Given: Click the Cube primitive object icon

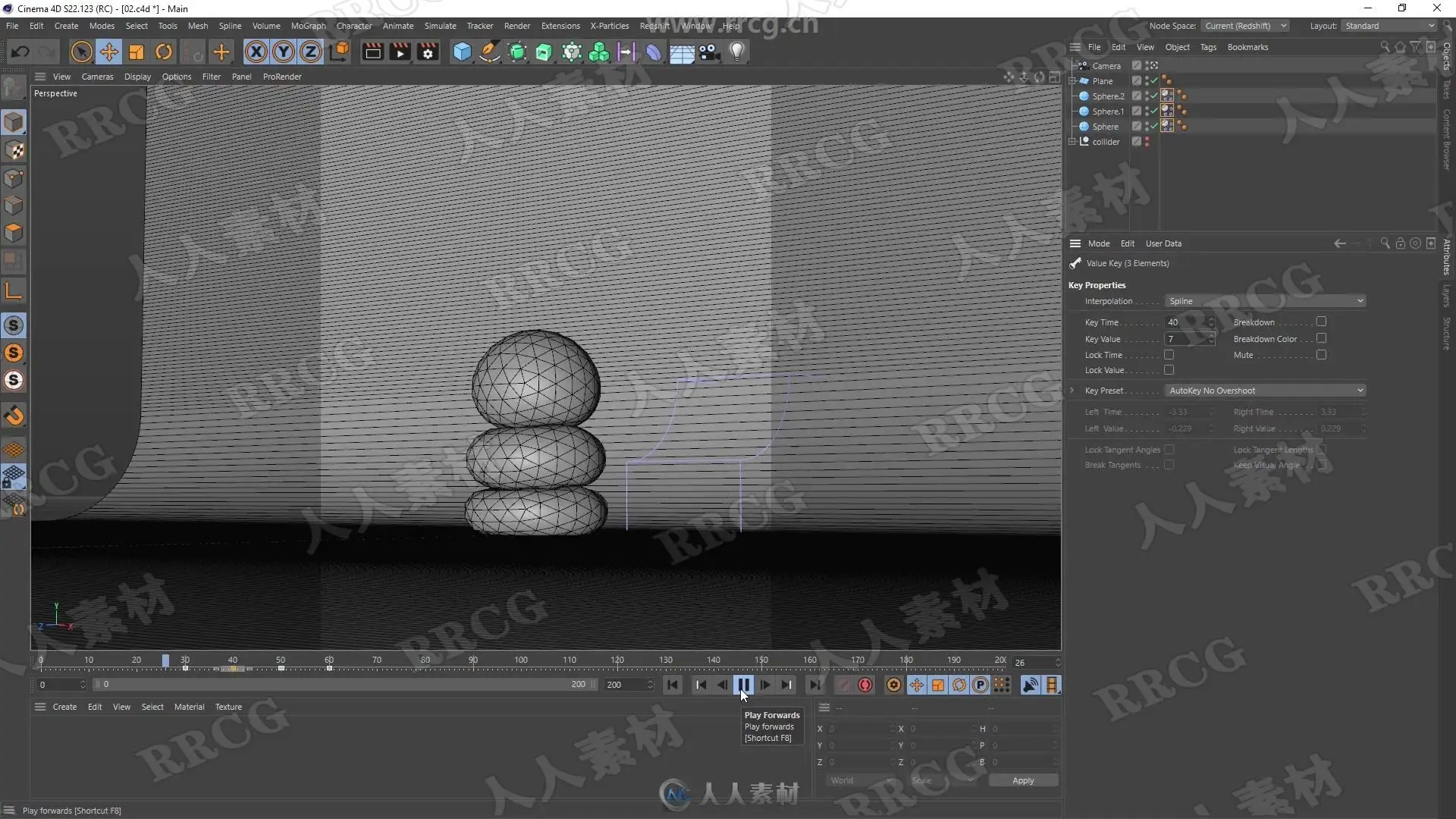Looking at the screenshot, I should [x=462, y=52].
